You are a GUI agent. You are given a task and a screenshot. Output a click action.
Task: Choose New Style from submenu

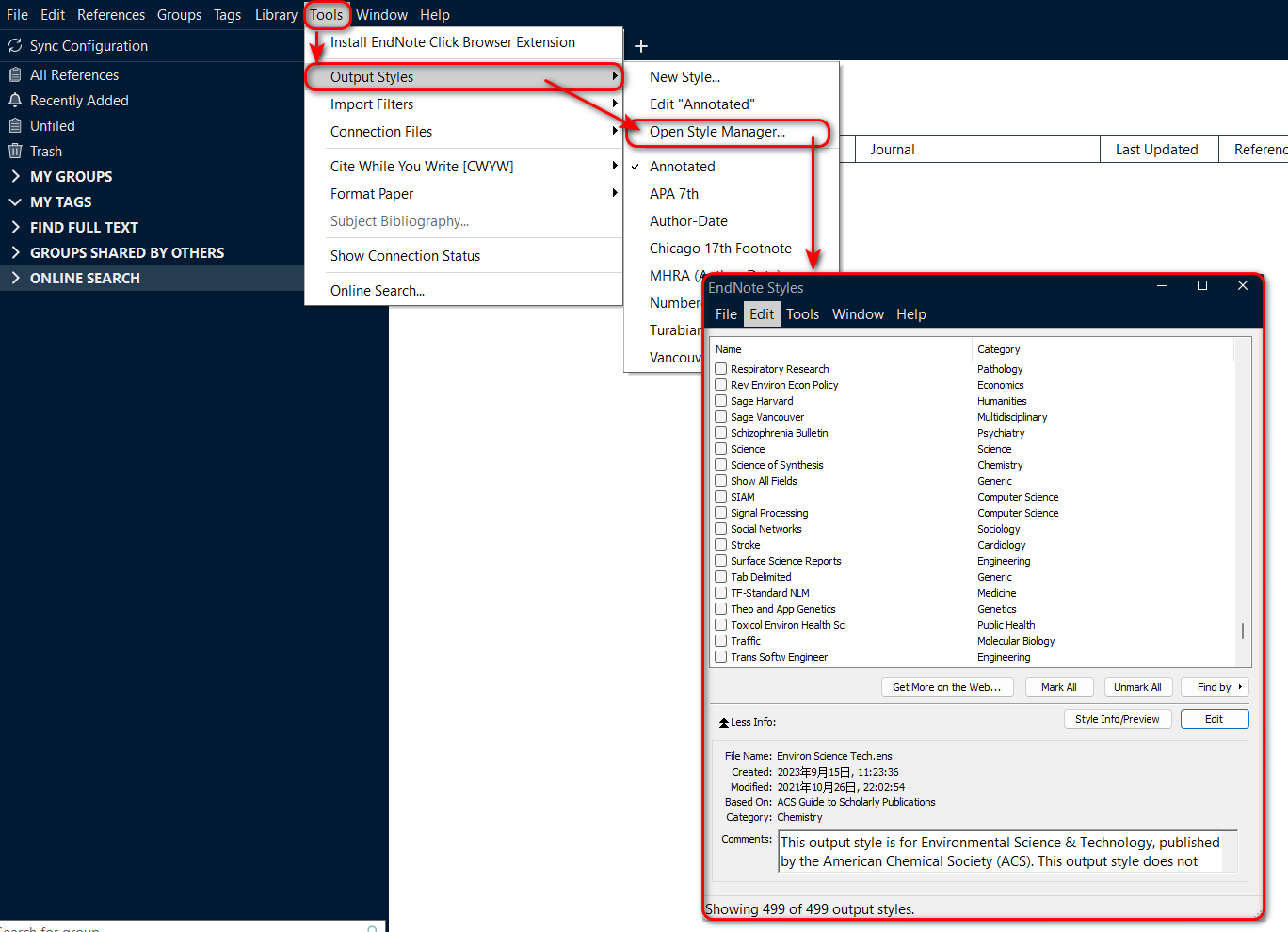tap(684, 77)
